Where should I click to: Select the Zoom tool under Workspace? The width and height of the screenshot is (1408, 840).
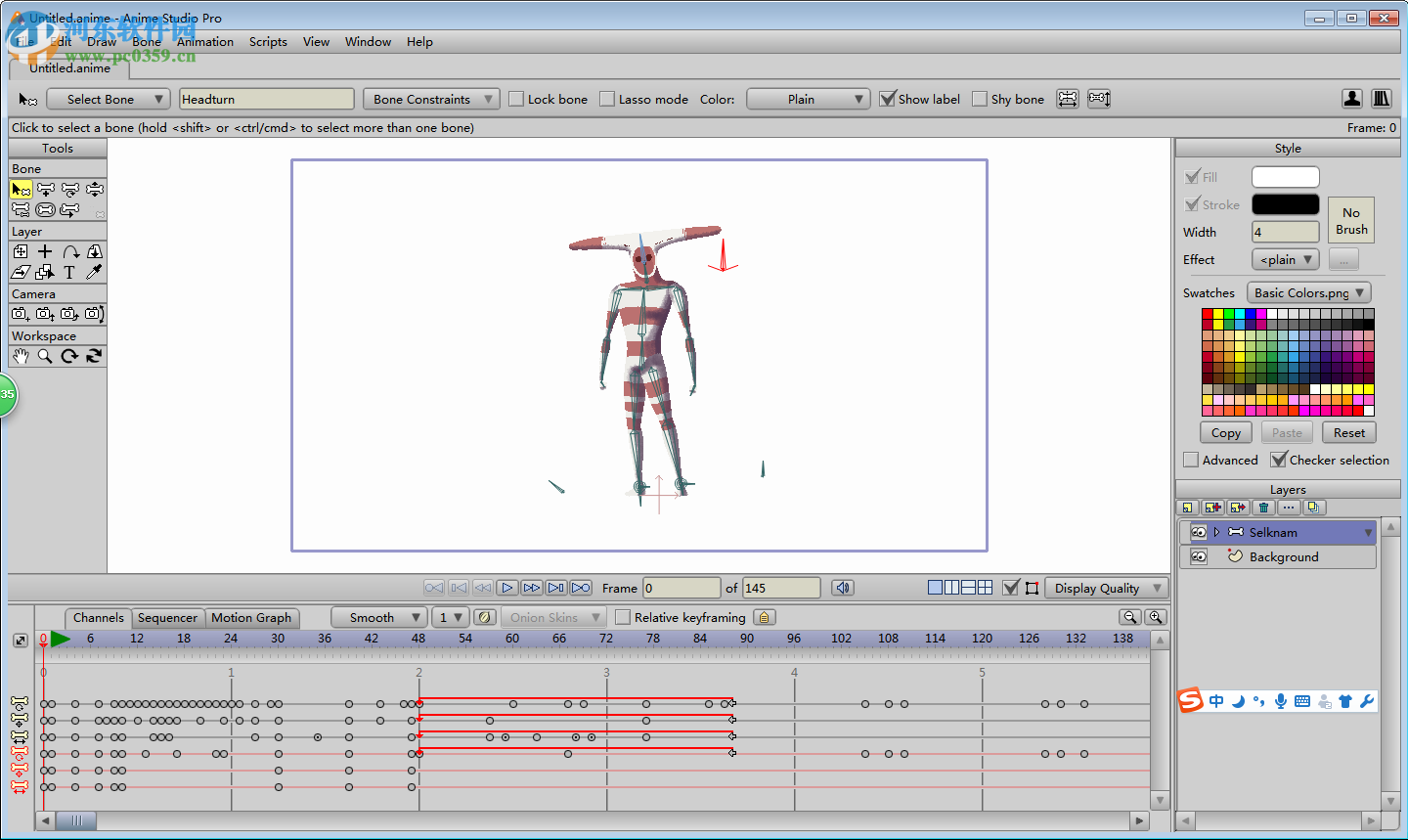point(45,356)
